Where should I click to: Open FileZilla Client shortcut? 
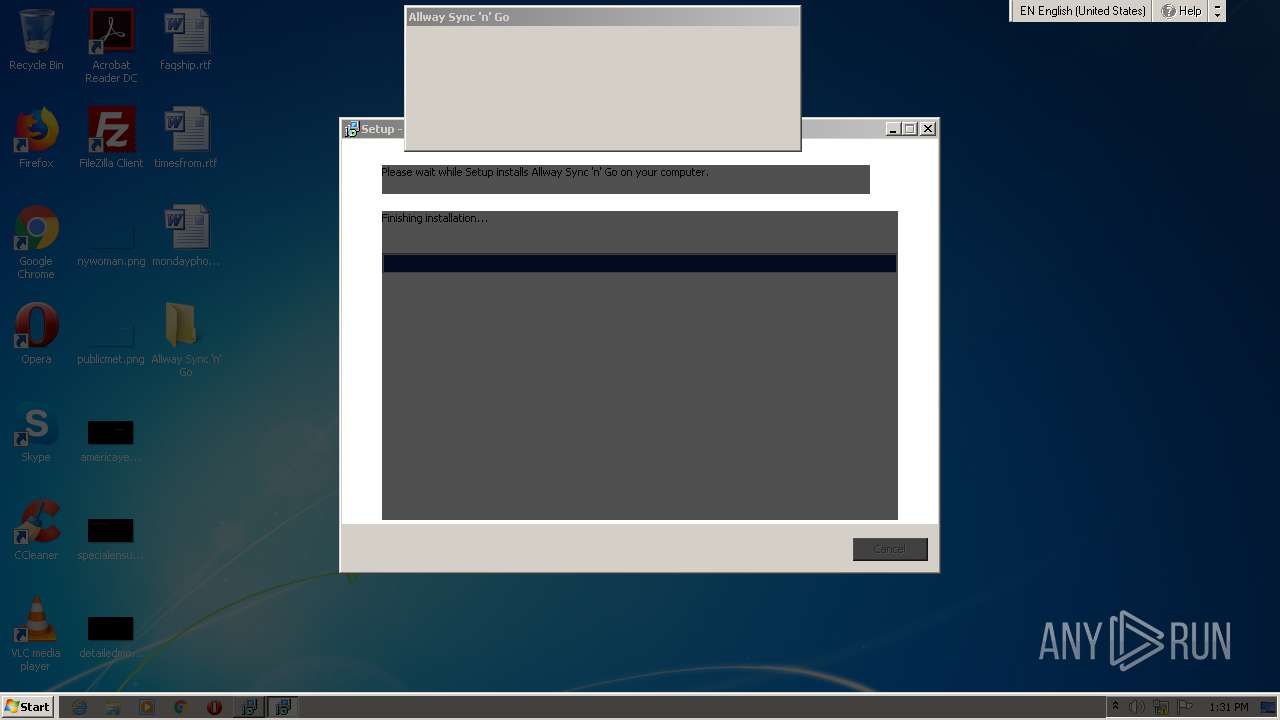point(111,138)
